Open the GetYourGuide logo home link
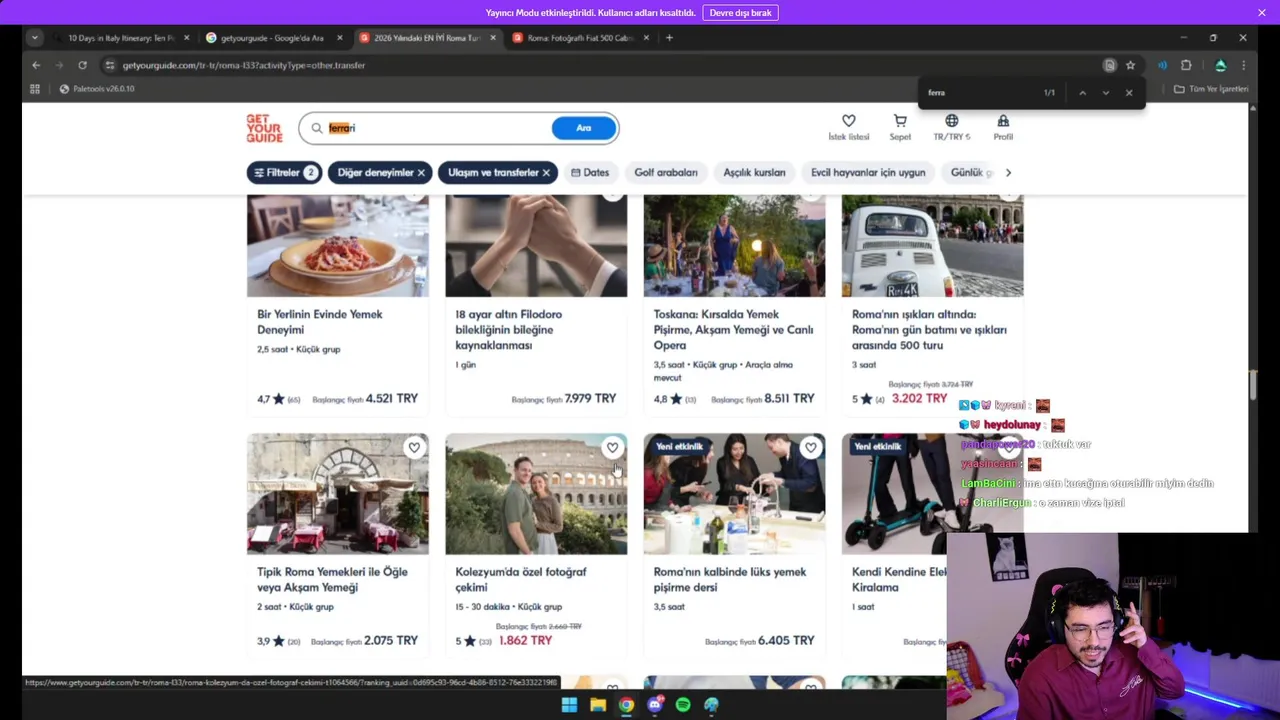This screenshot has width=1280, height=720. click(264, 128)
